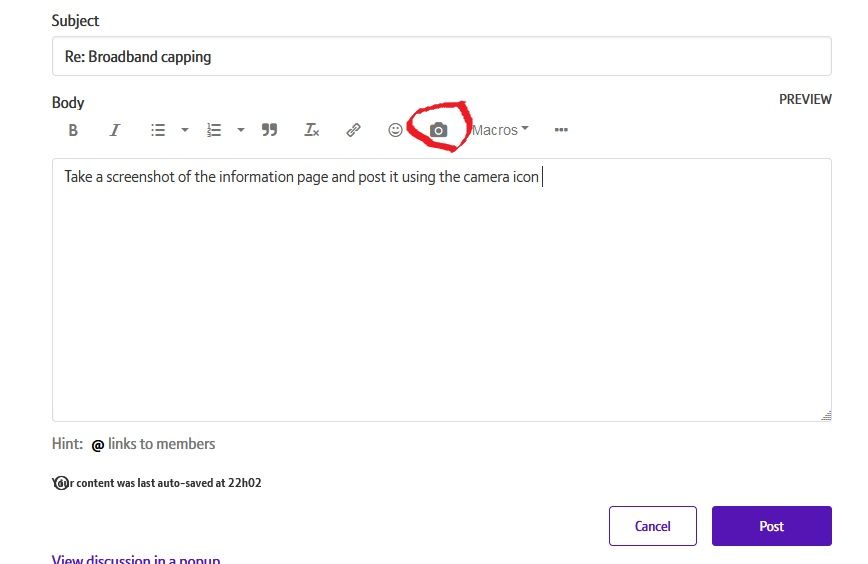Click the camera icon to insert photos
The image size is (868, 564).
pos(438,130)
